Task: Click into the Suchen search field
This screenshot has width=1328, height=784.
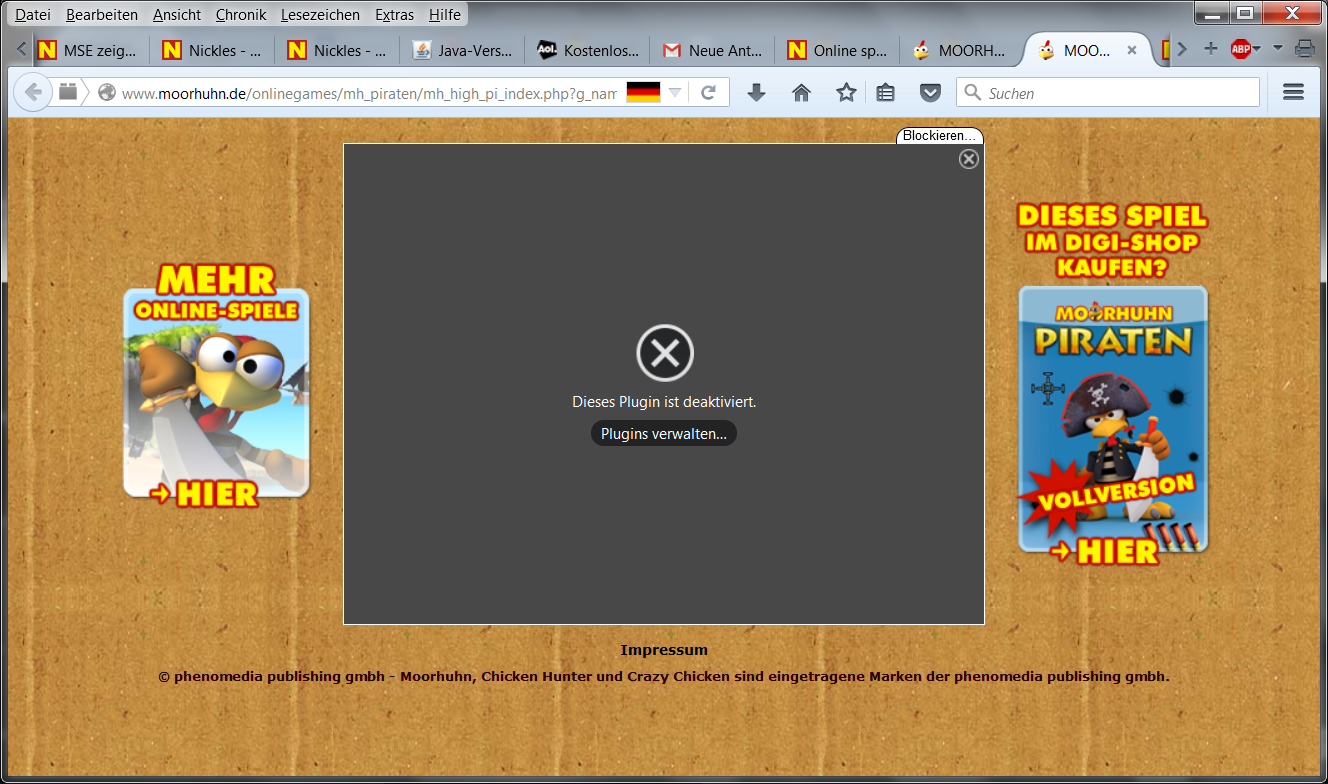Action: [x=1108, y=93]
